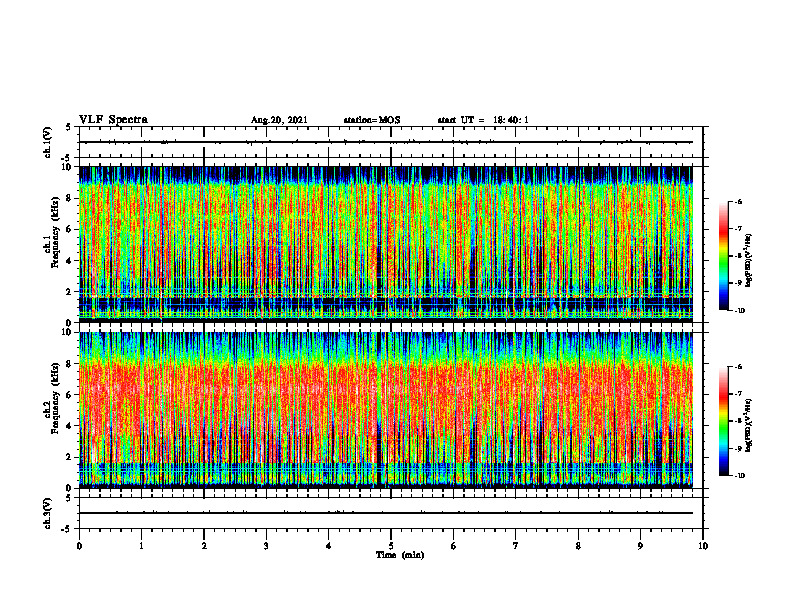
Task: Click time axis tick label "7"
Action: tap(516, 546)
